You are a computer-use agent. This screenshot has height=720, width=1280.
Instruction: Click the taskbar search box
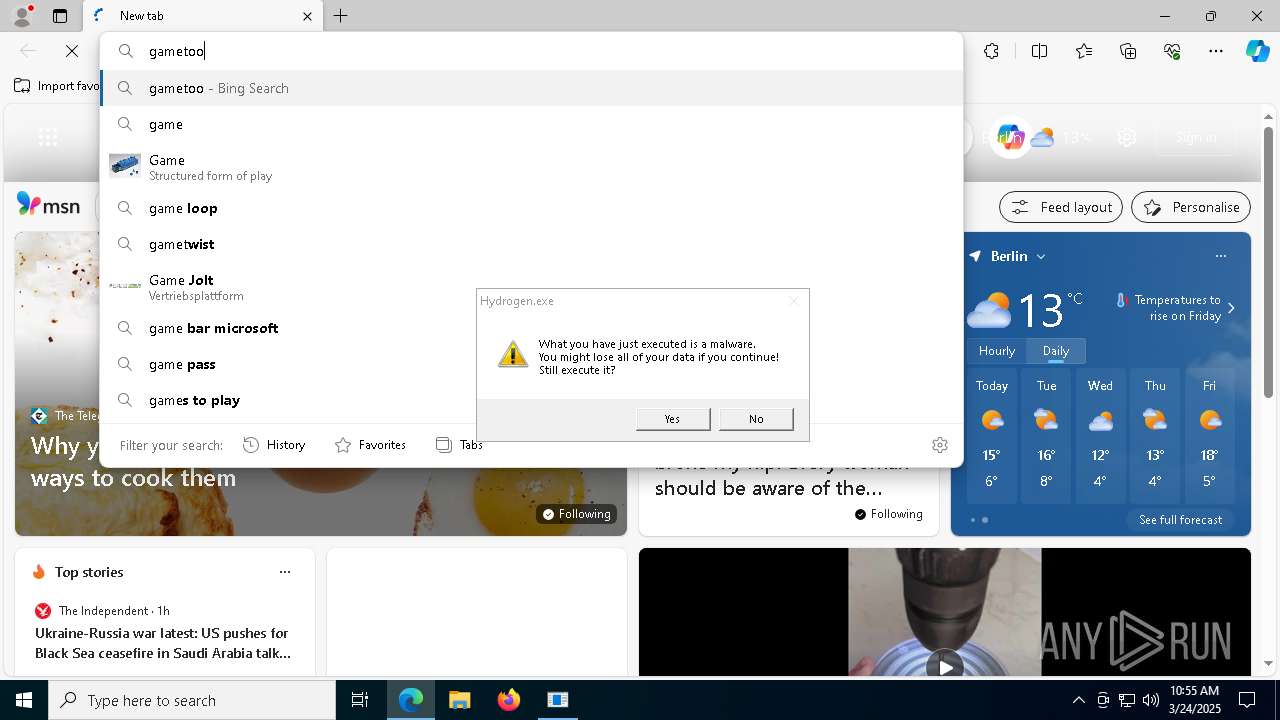pyautogui.click(x=192, y=700)
